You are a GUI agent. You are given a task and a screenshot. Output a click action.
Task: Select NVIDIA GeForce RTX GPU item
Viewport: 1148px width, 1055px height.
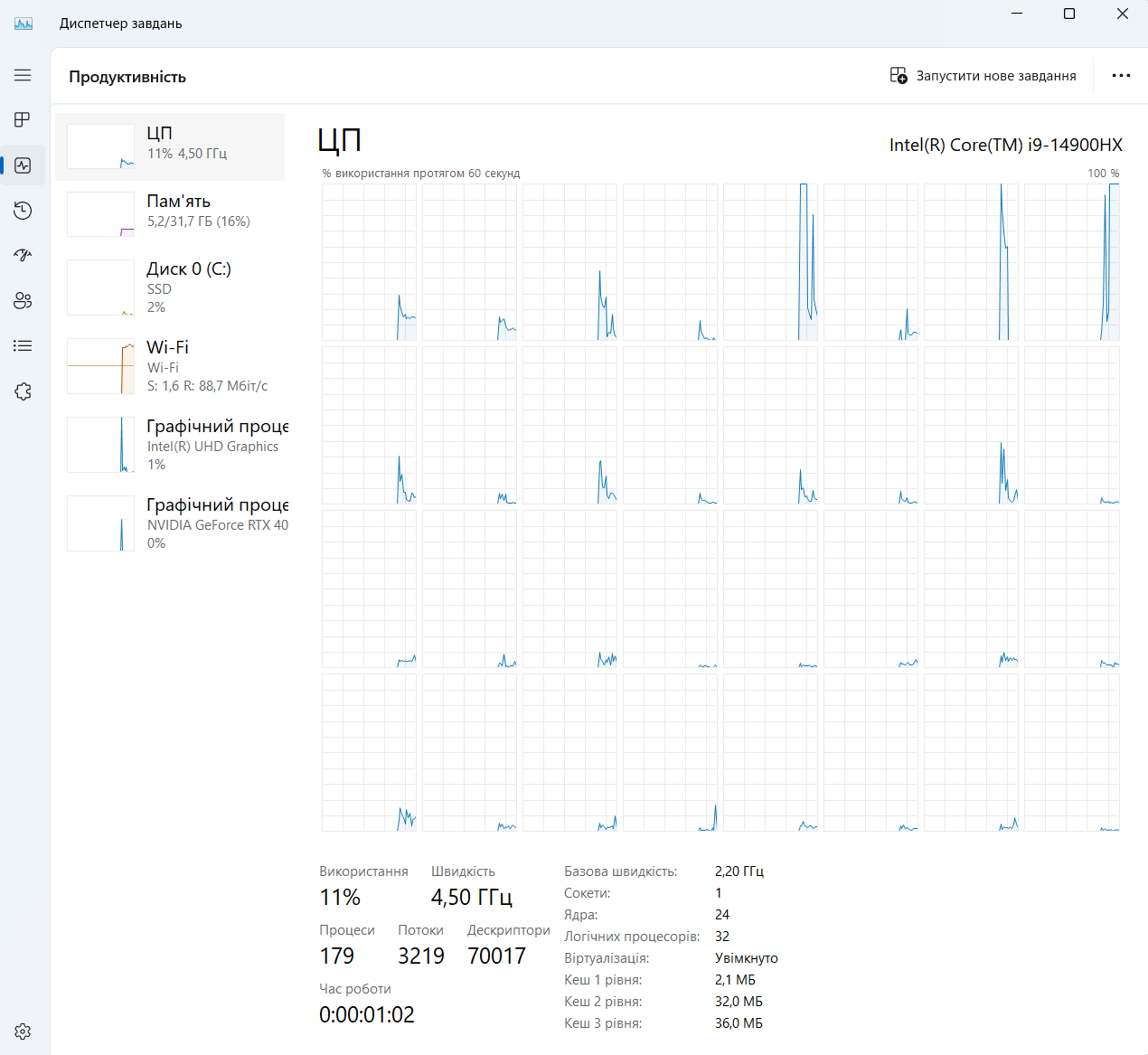pyautogui.click(x=170, y=523)
